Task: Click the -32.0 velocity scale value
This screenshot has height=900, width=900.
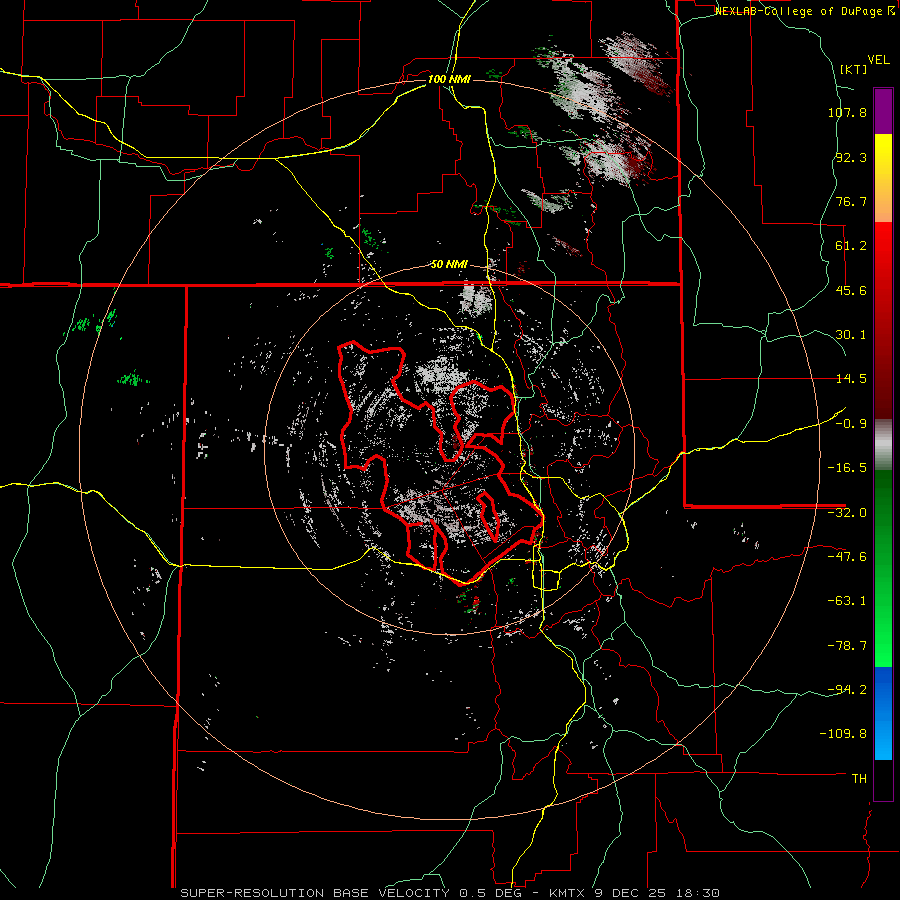Action: point(847,513)
